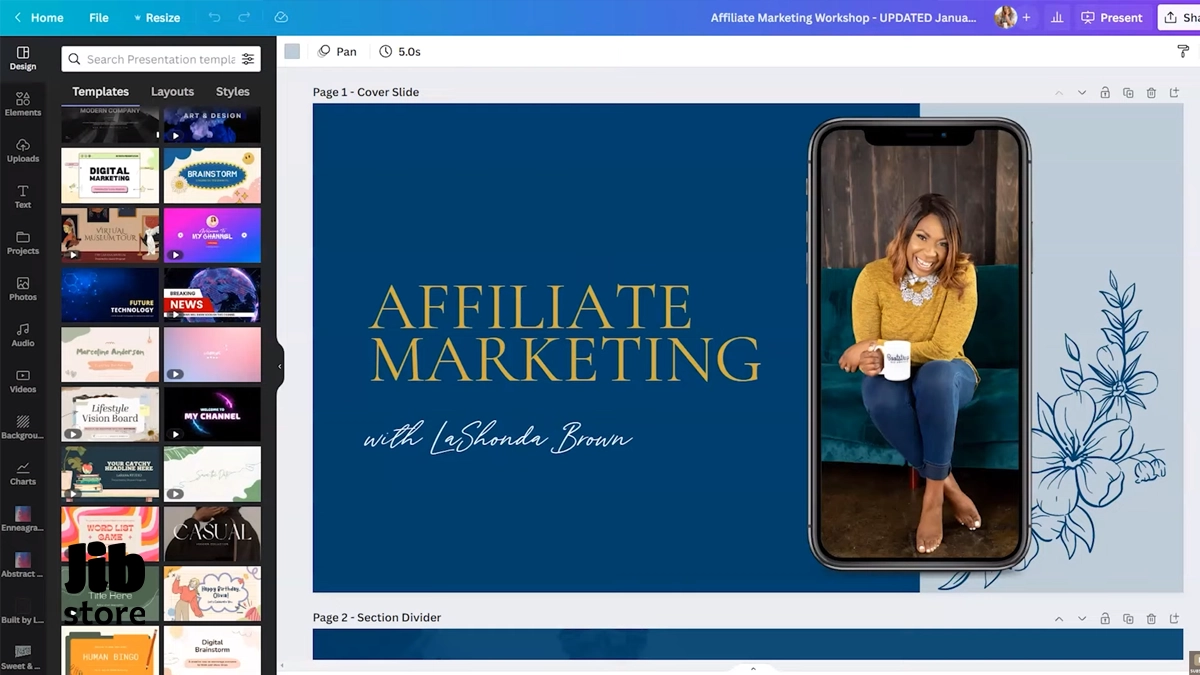Duplicate Page 1 using the duplicate icon

point(1128,92)
